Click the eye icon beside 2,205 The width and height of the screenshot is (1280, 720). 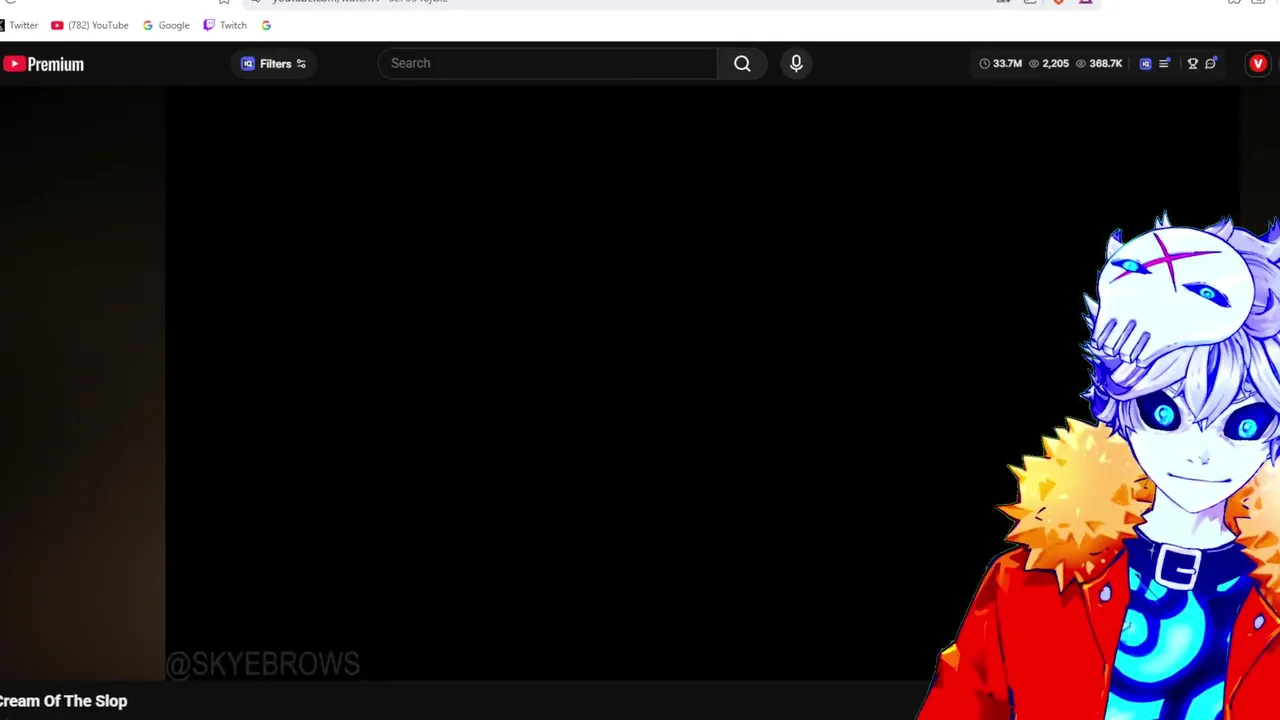pyautogui.click(x=1034, y=63)
